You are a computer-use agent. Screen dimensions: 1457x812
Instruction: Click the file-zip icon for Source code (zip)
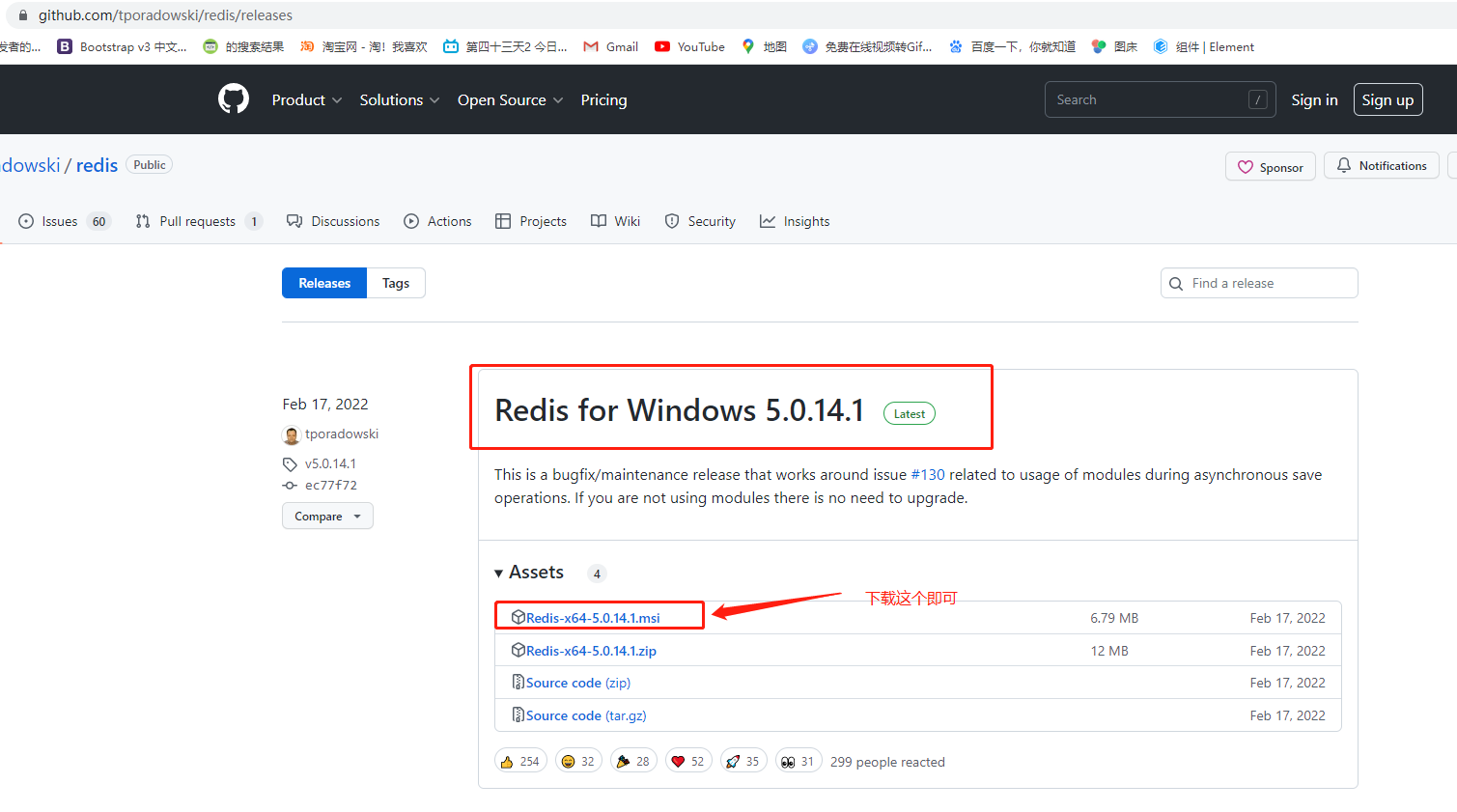click(x=518, y=682)
